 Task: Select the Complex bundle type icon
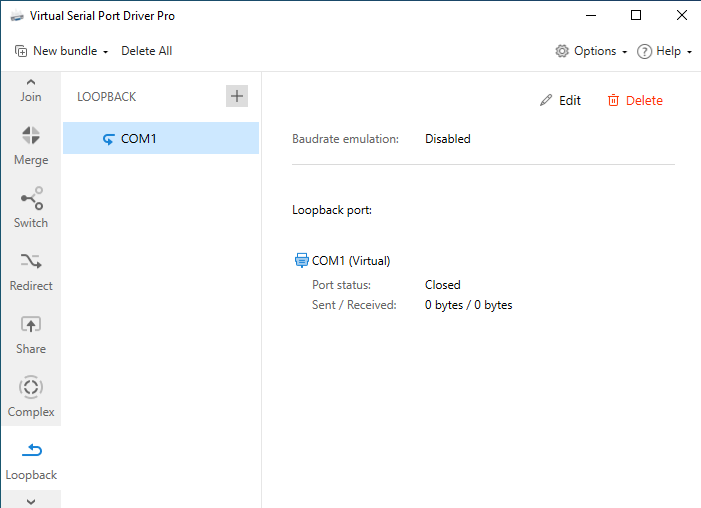tap(31, 387)
